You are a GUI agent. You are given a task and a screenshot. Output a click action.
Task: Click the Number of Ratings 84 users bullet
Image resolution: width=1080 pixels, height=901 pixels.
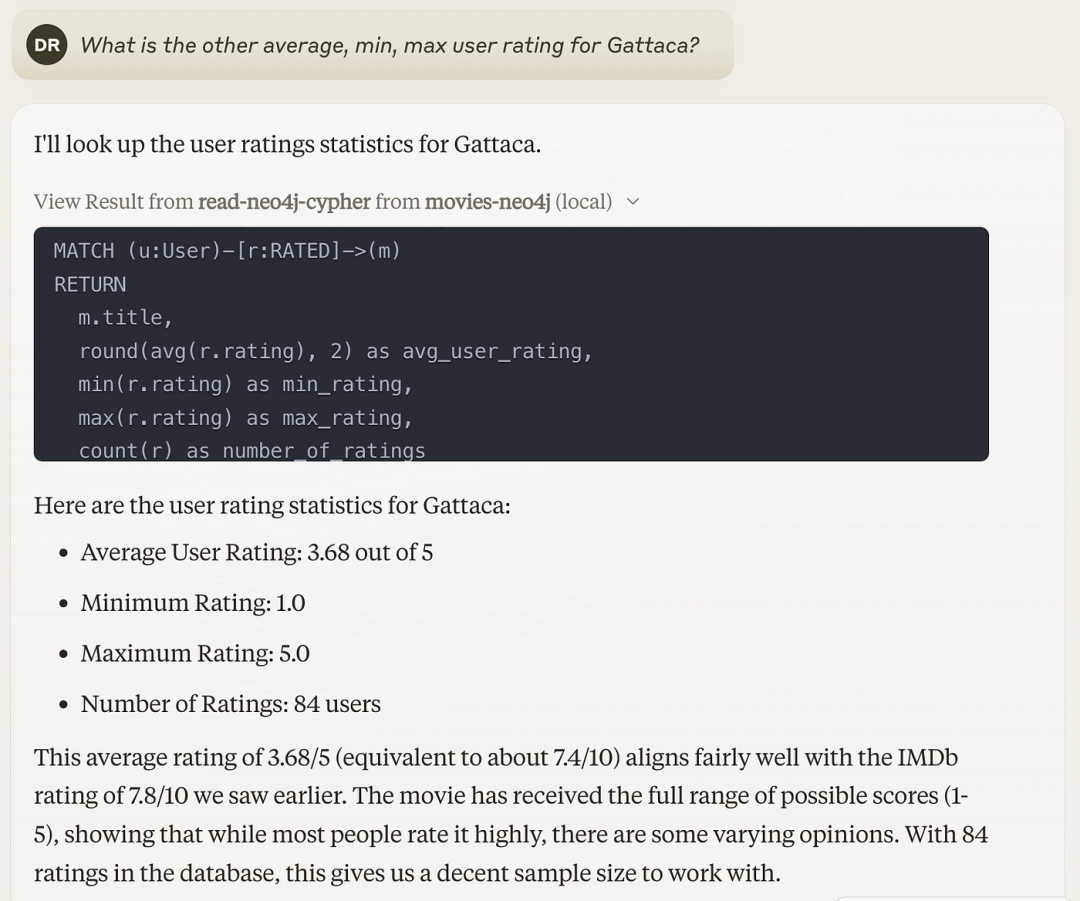point(230,704)
